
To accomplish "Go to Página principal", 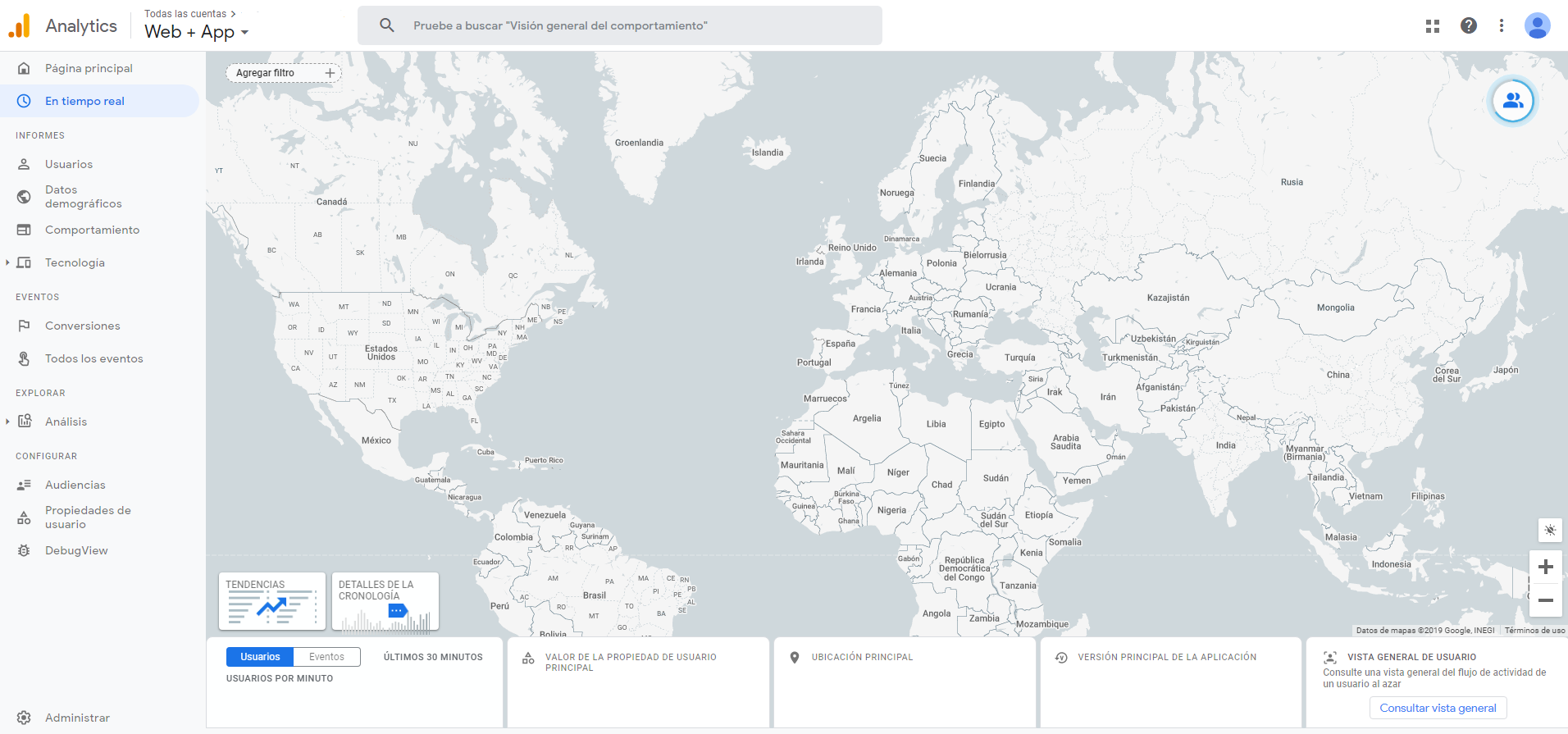I will tap(89, 68).
